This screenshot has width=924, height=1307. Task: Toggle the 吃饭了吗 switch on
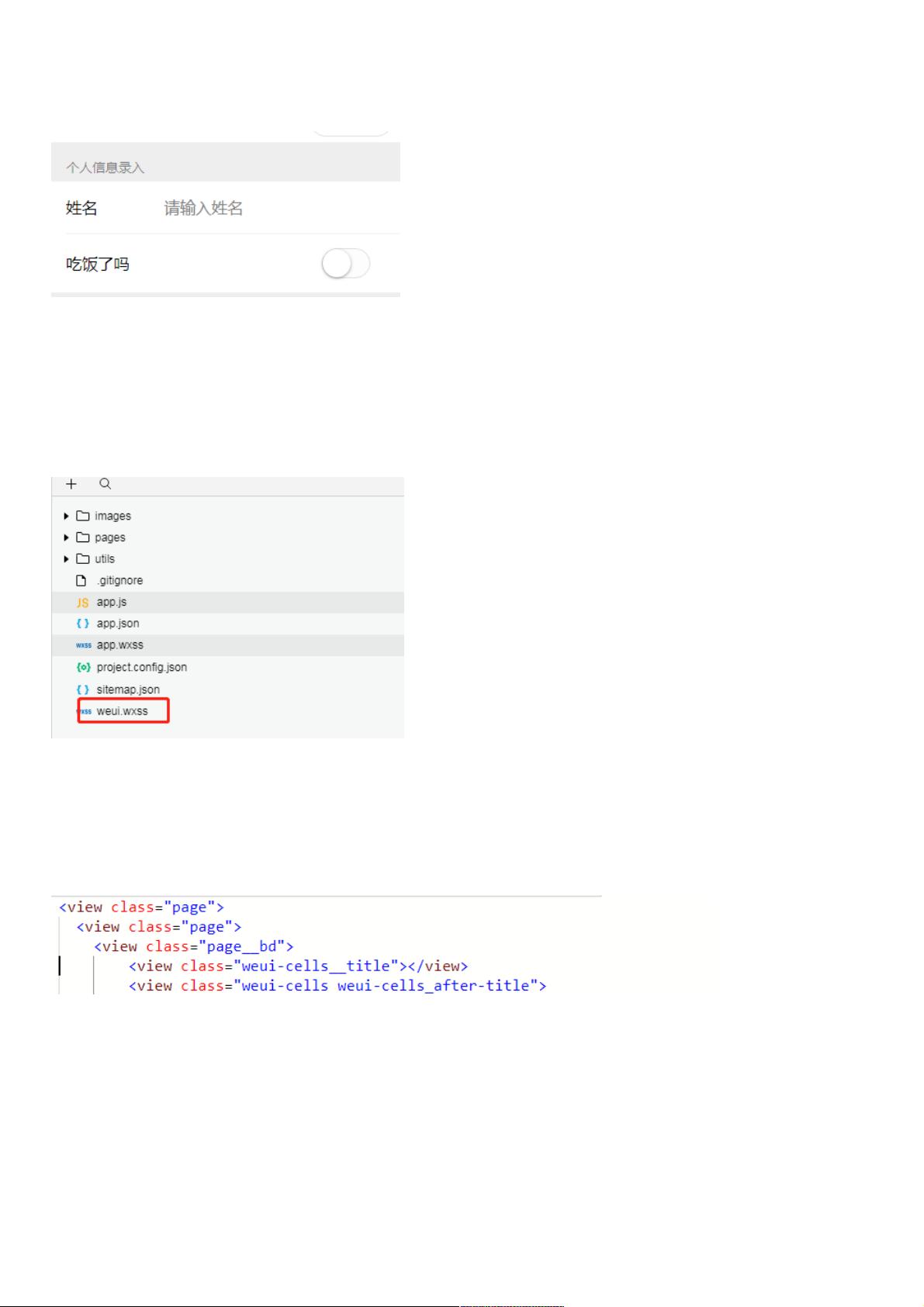[346, 265]
